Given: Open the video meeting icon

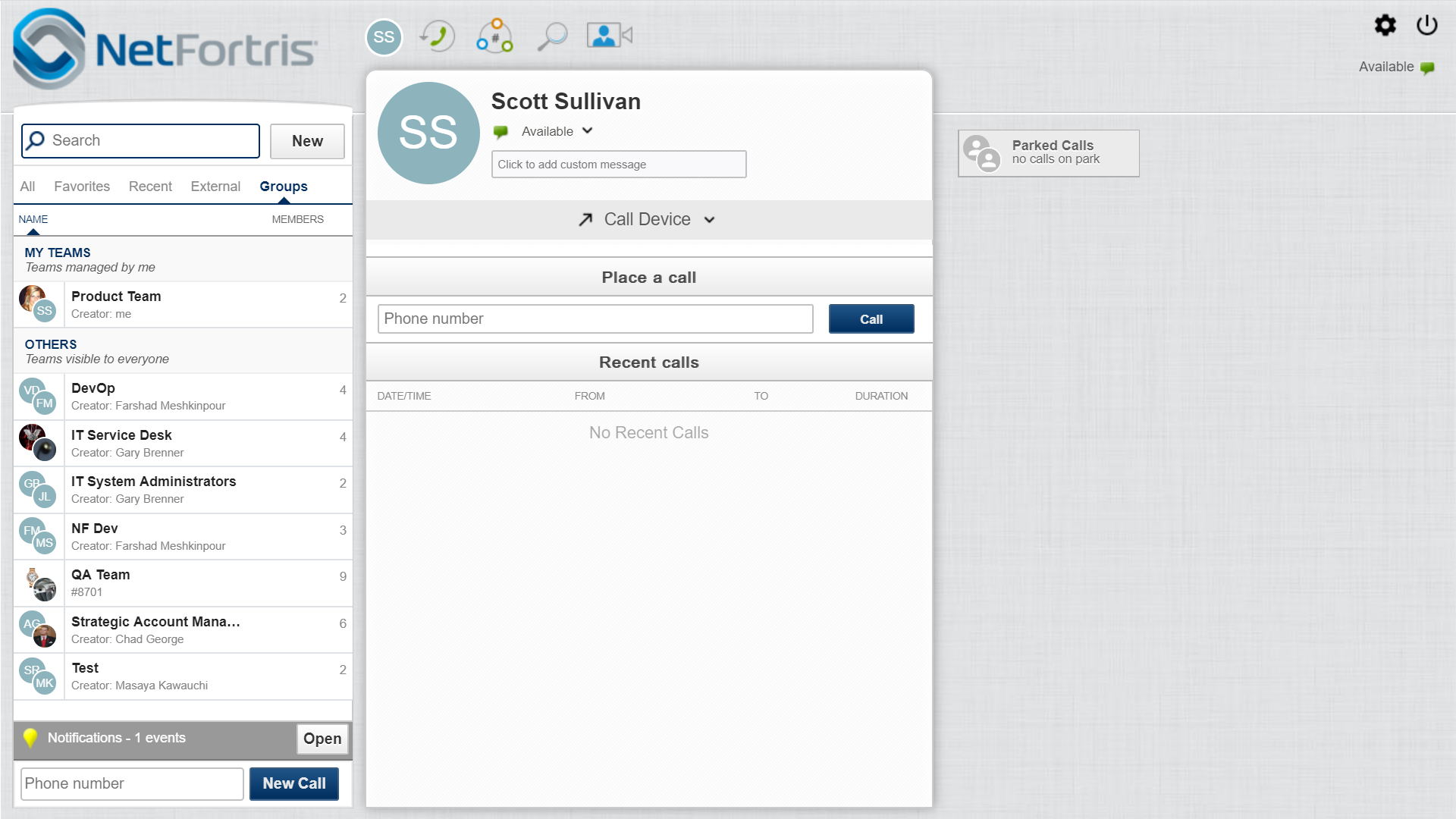Looking at the screenshot, I should tap(609, 36).
